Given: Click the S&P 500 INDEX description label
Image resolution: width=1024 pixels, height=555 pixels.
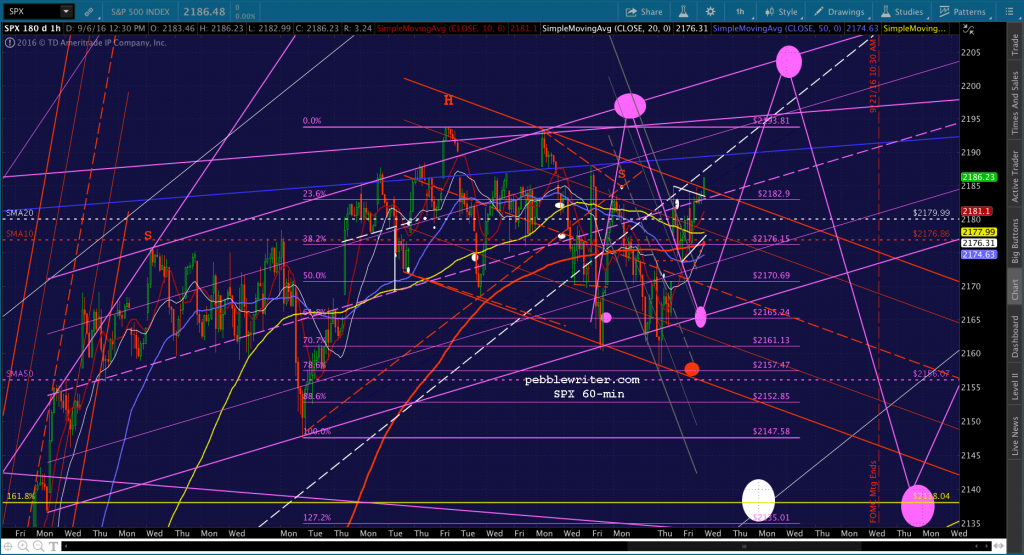Looking at the screenshot, I should click(x=140, y=12).
